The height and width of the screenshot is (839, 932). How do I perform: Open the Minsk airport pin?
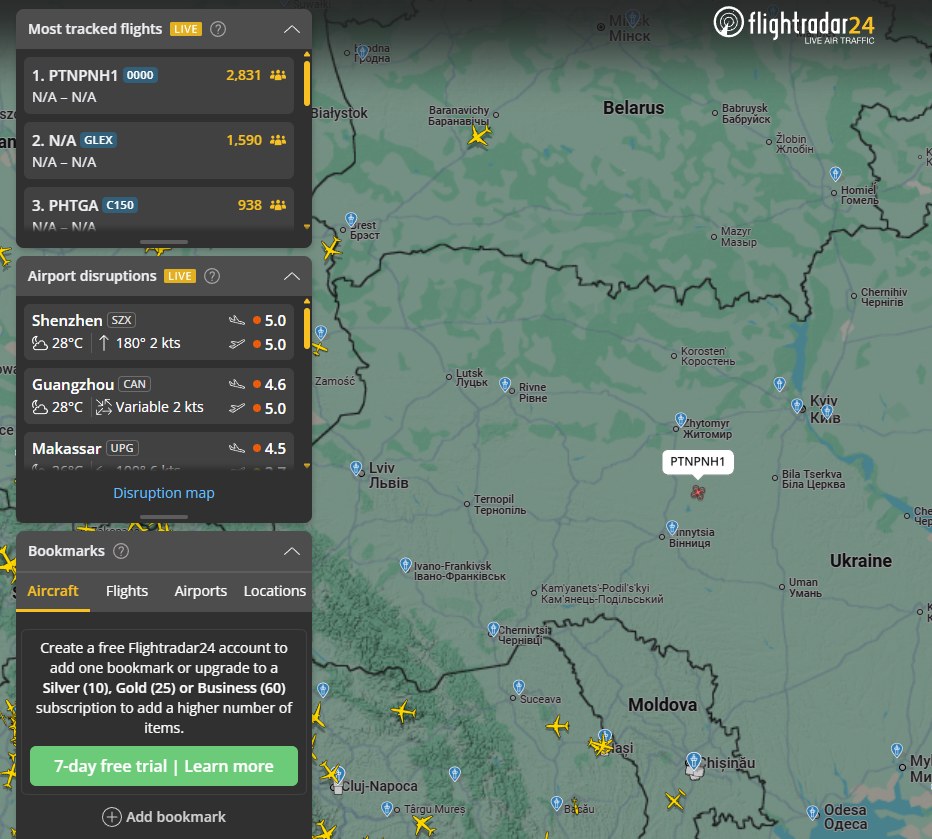[632, 18]
